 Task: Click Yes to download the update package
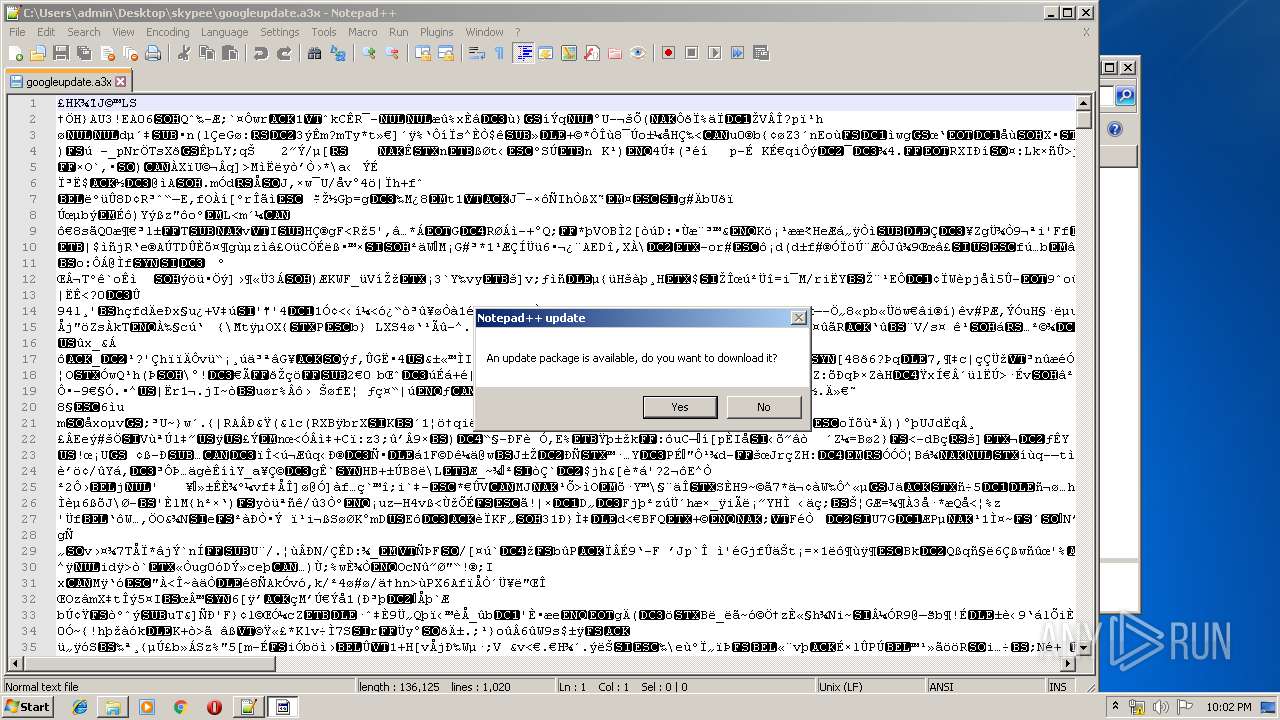[680, 407]
